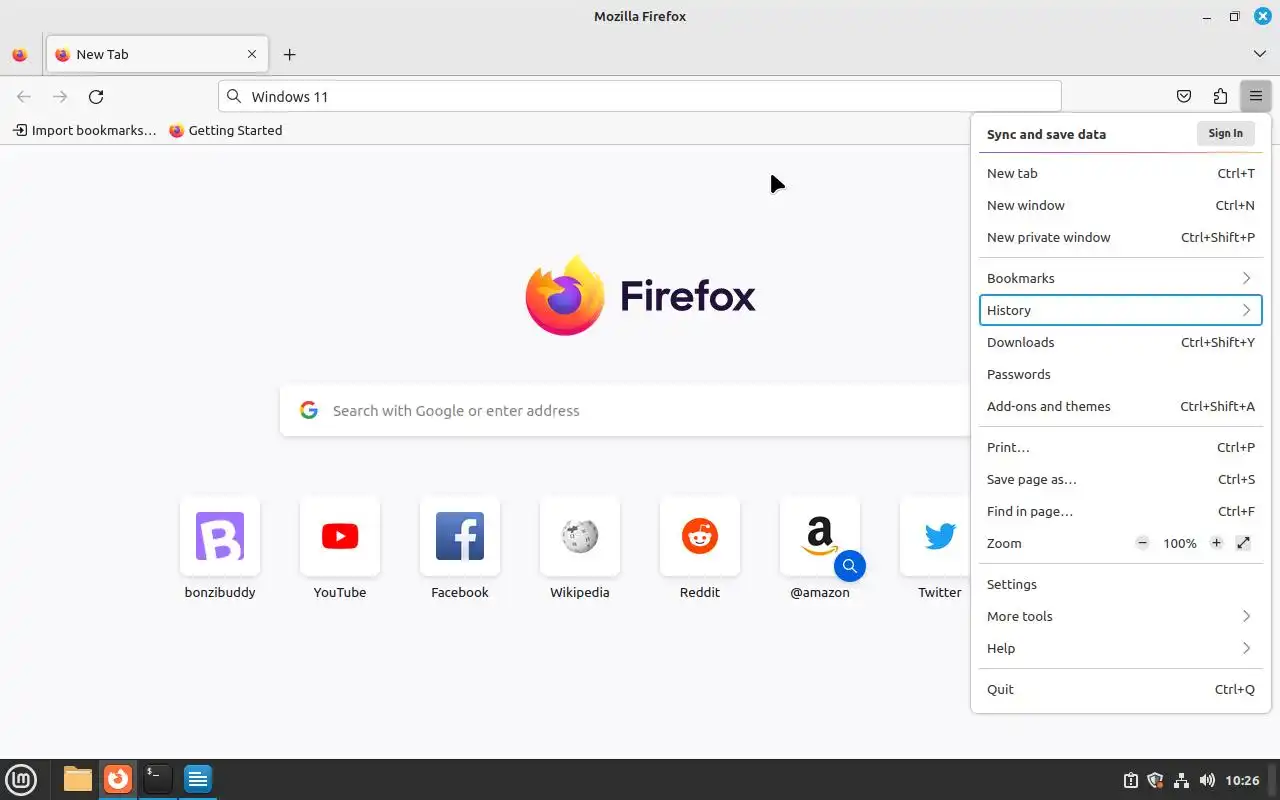Open a new tab with the plus button
This screenshot has height=800, width=1280.
[x=289, y=55]
